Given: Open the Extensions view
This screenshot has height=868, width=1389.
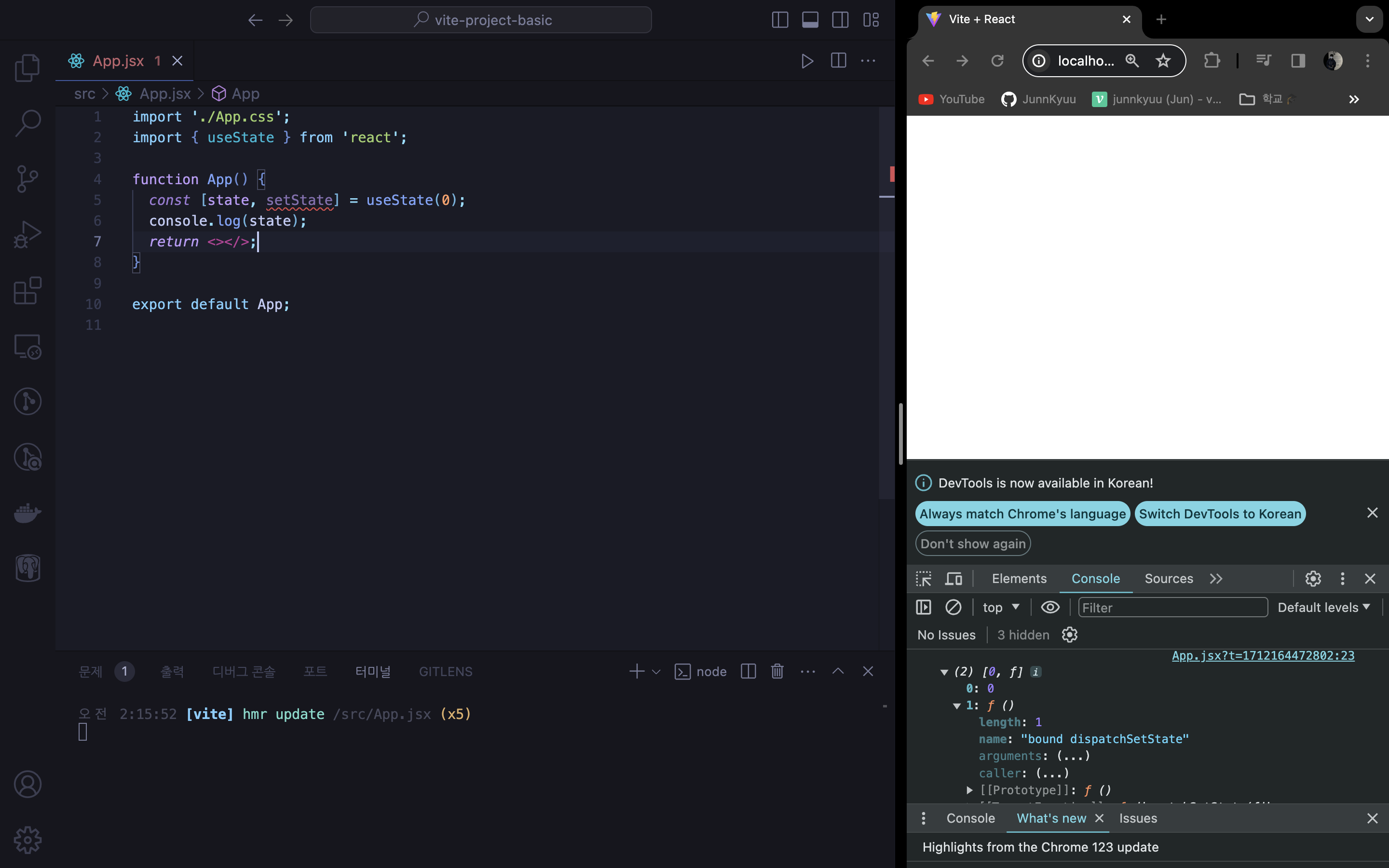Looking at the screenshot, I should point(27,290).
